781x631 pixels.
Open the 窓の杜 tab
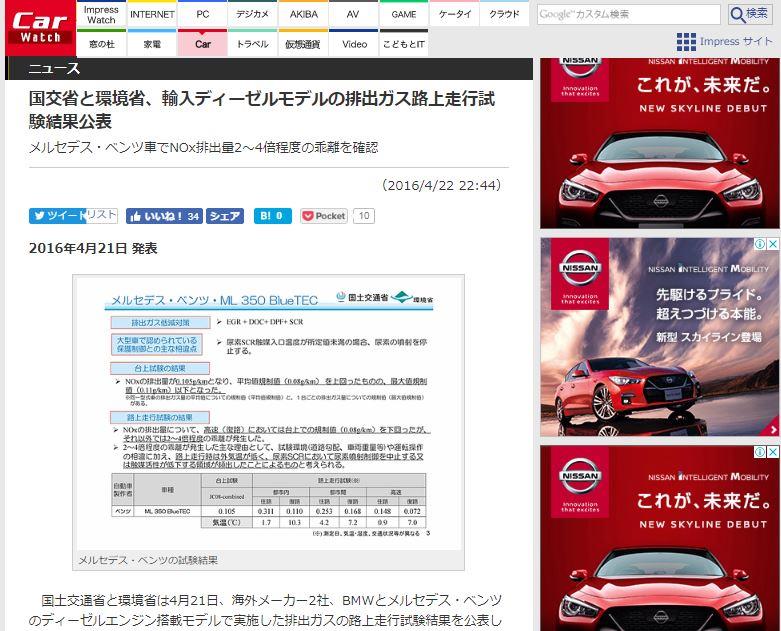tap(102, 44)
